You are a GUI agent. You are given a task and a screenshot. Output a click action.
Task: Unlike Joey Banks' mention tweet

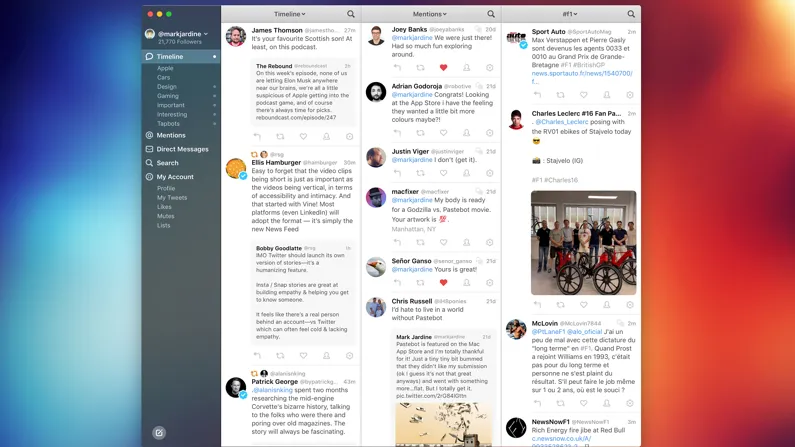click(443, 67)
